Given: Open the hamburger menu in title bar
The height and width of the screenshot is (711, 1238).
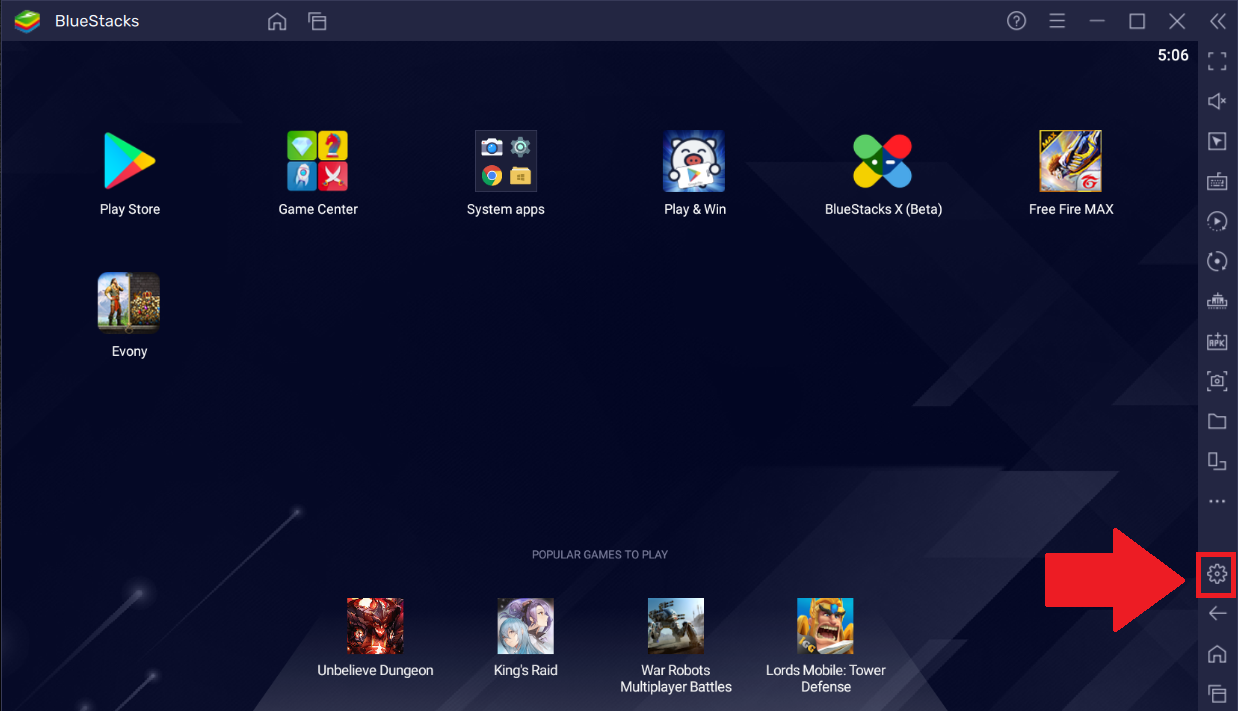Looking at the screenshot, I should [1057, 21].
